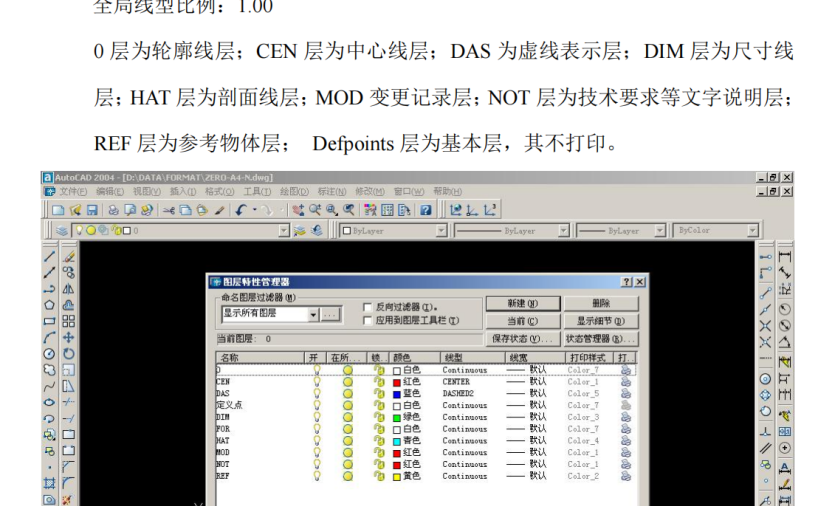Open the ByColor plot style dropdown
818x506 pixels.
tap(752, 230)
